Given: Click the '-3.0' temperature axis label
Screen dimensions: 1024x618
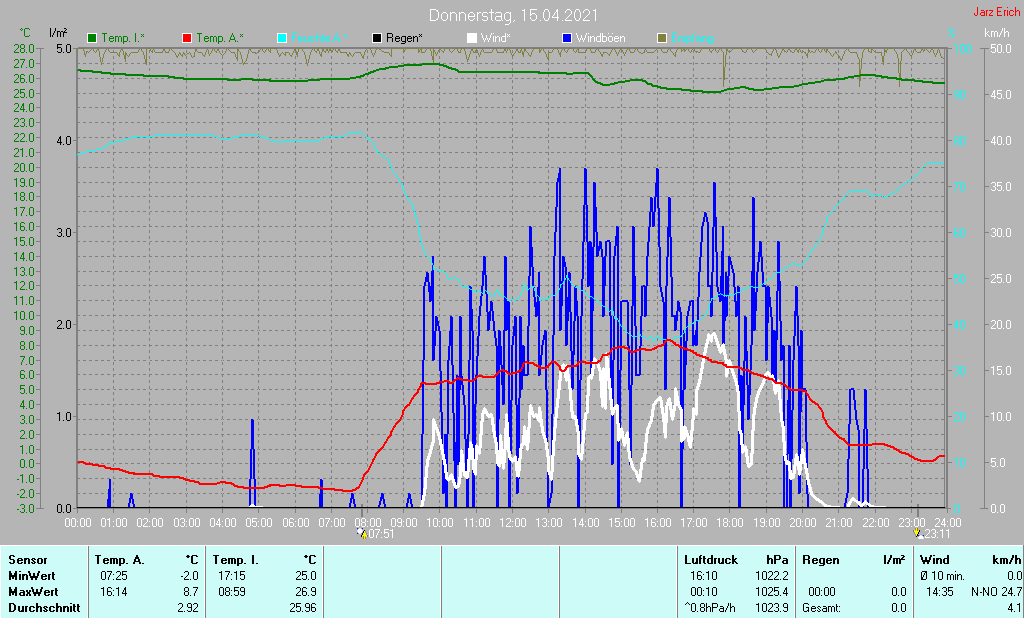Looking at the screenshot, I should click(24, 508).
